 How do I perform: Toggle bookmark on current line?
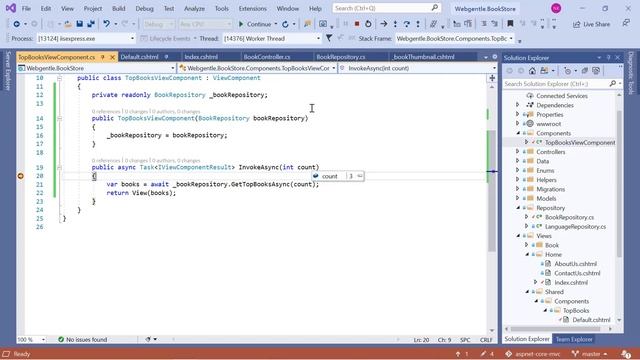coord(510,24)
